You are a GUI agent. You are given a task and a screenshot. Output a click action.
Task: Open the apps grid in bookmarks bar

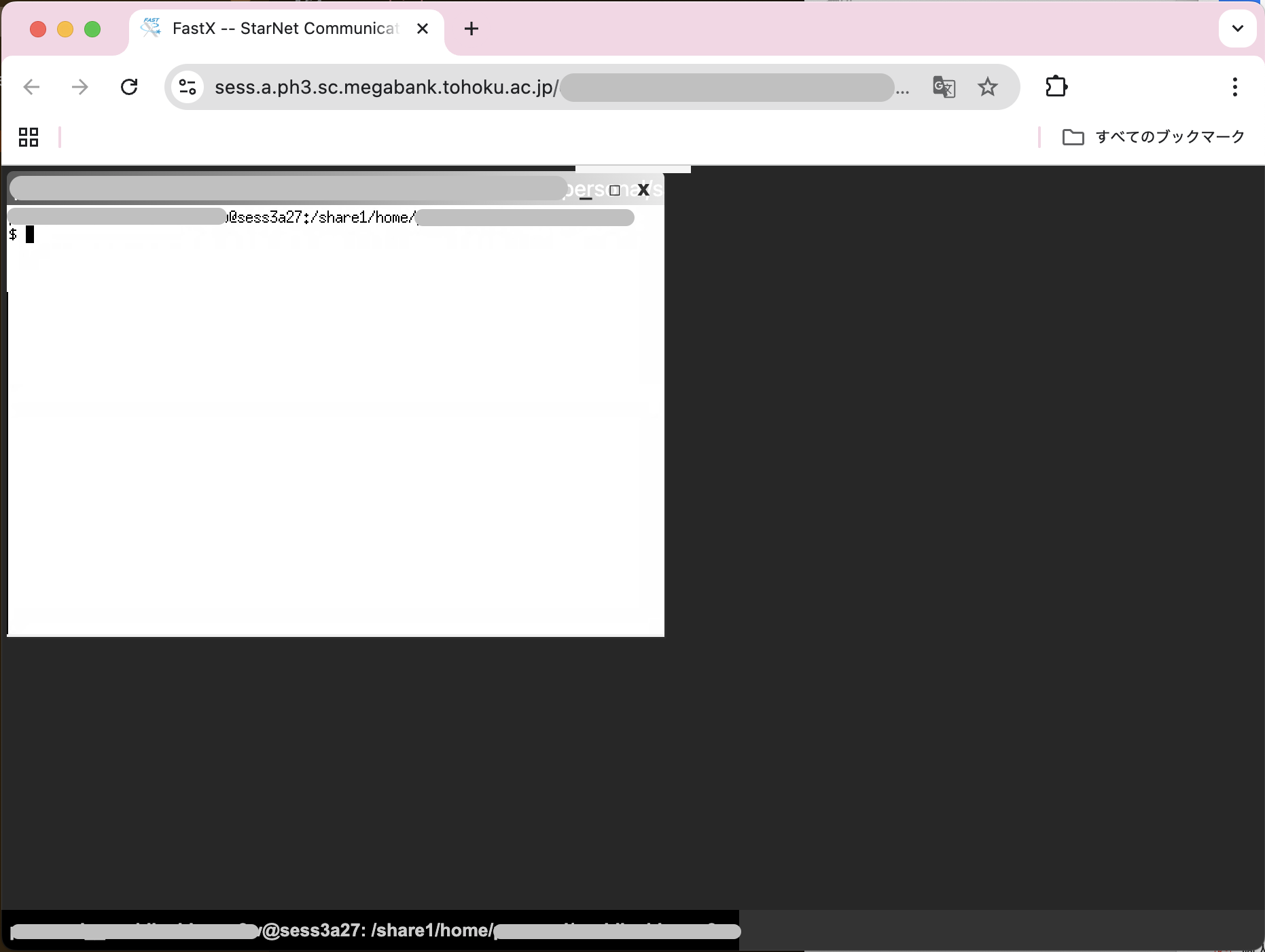coord(29,137)
